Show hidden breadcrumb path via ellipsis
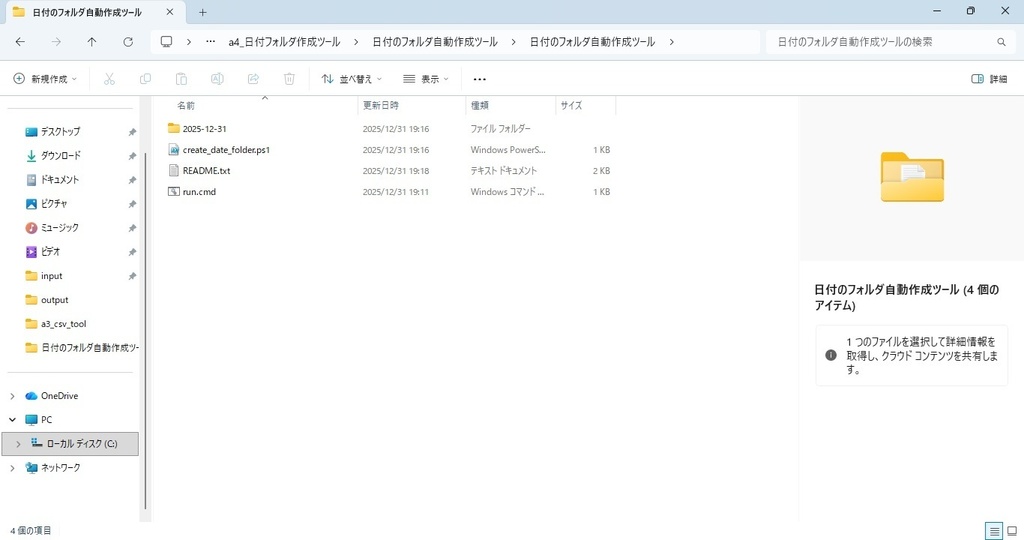 pyautogui.click(x=210, y=42)
